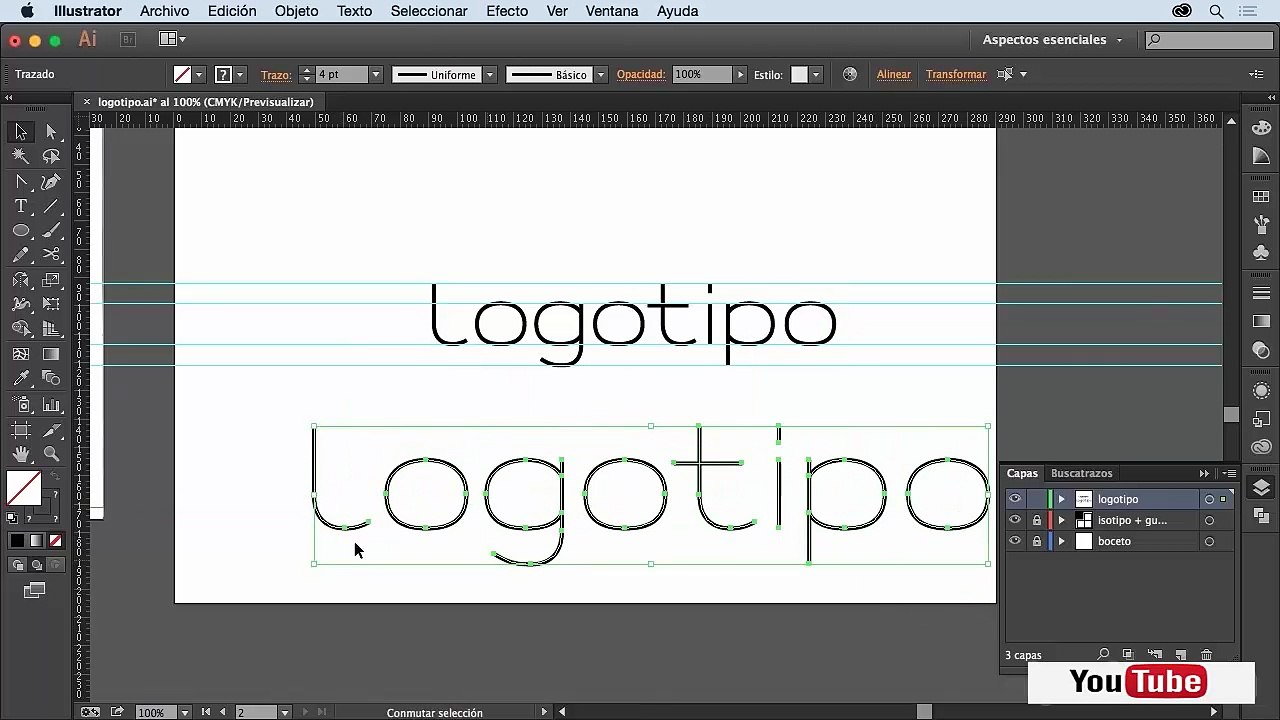Expand the logotipo layer contents
Screen dimensions: 1280x720
1062,499
